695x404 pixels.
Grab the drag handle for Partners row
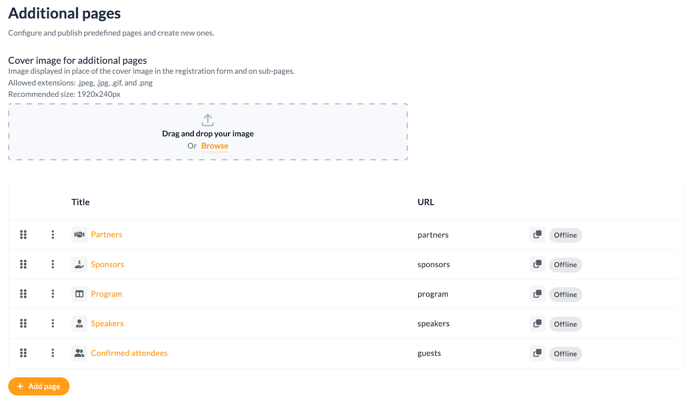click(x=23, y=235)
